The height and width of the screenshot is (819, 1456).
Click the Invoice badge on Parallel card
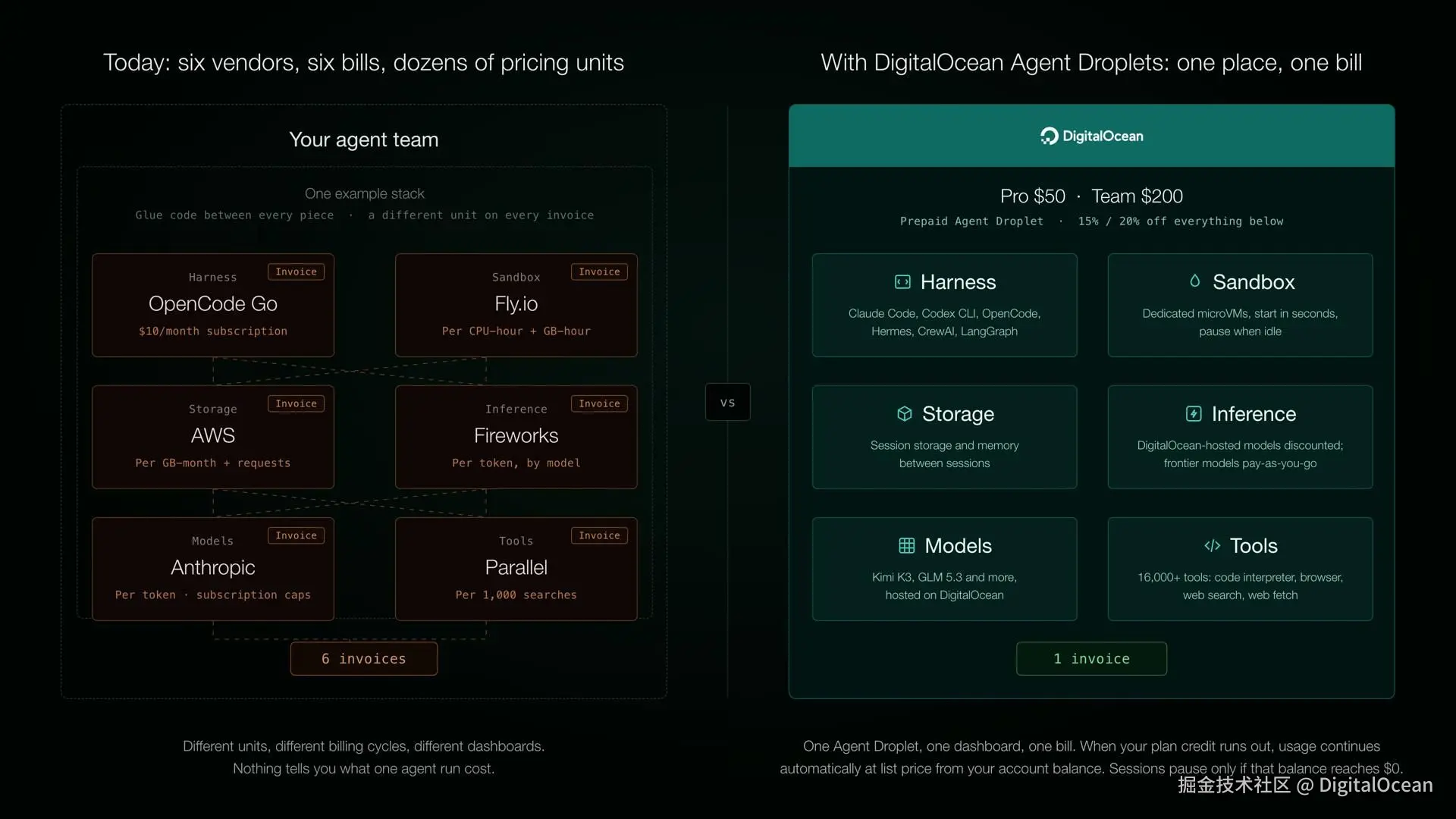click(x=599, y=535)
